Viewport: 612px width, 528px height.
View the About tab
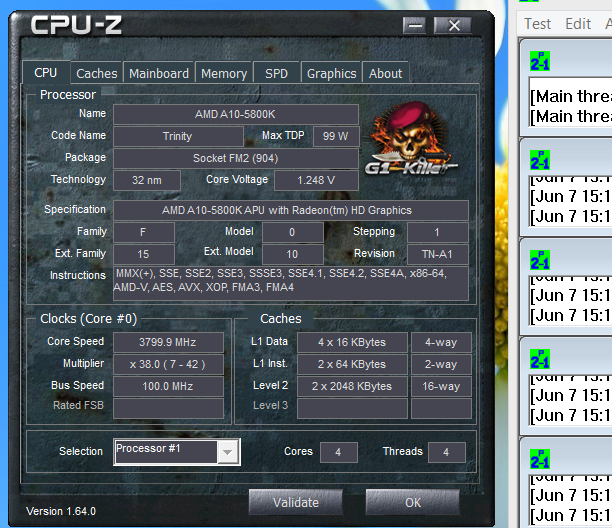pos(386,73)
